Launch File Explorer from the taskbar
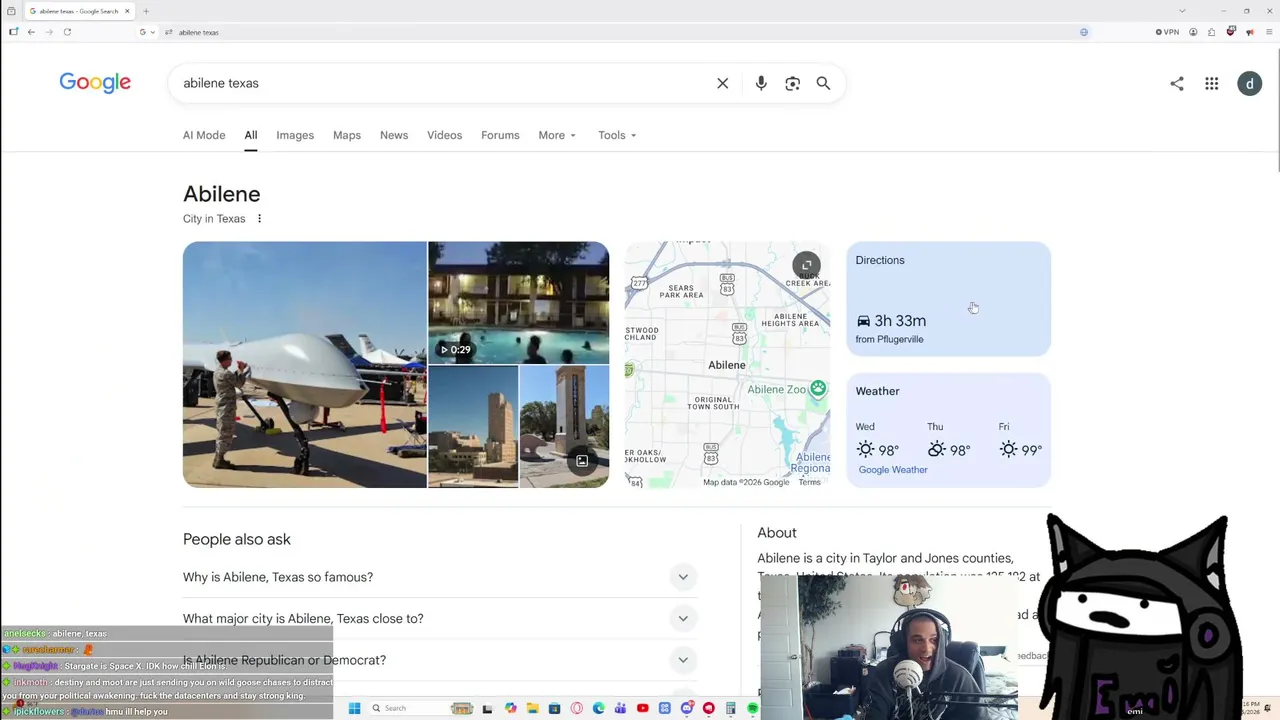The image size is (1280, 720). tap(532, 709)
